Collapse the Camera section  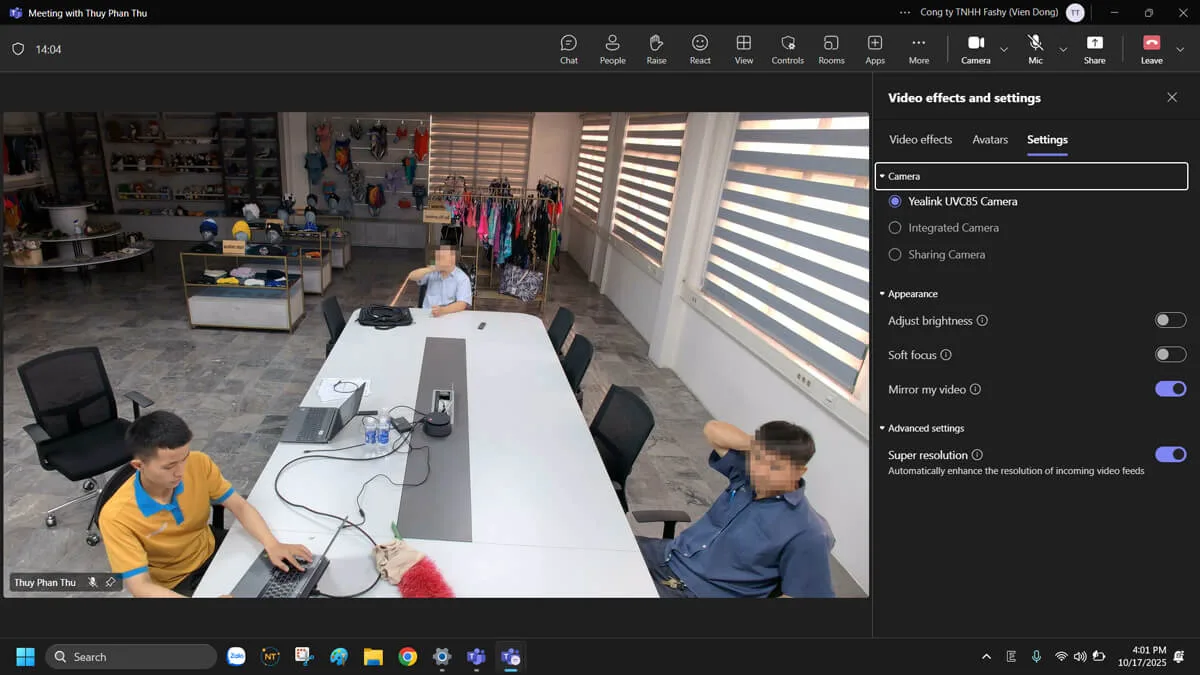(904, 176)
